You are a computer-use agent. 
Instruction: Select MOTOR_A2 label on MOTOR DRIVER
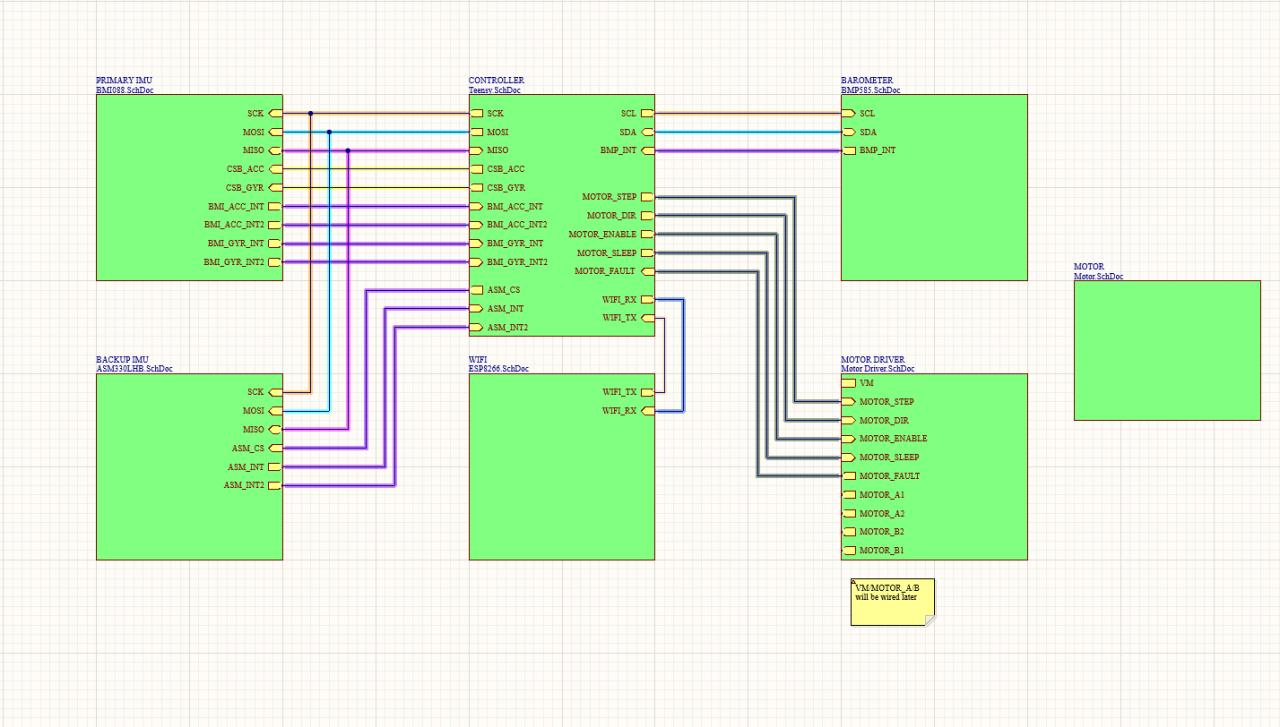(x=882, y=513)
